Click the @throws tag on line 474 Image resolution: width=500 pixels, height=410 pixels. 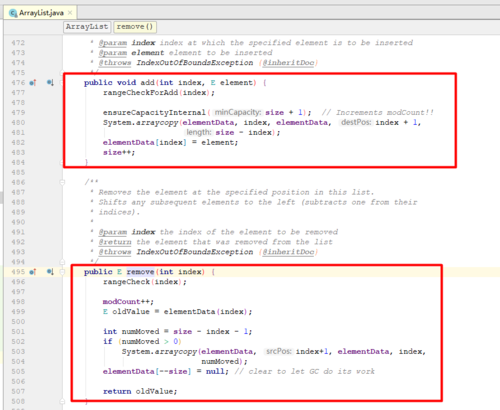[x=115, y=63]
